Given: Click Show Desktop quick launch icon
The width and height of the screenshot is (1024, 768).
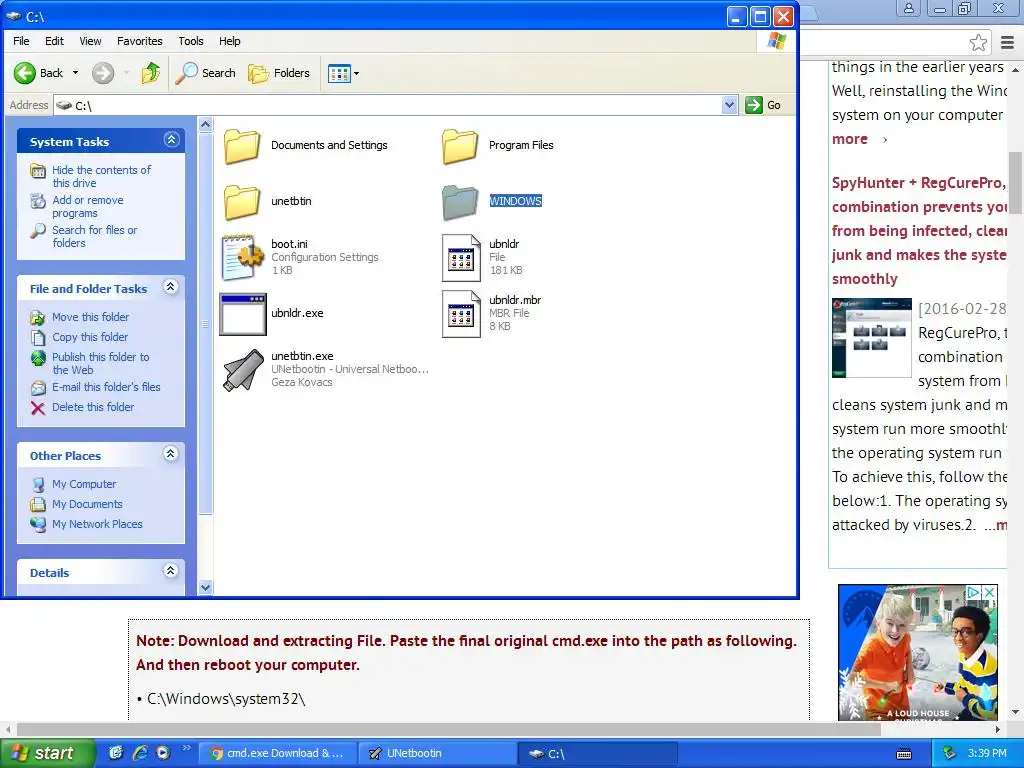Looking at the screenshot, I should (116, 753).
